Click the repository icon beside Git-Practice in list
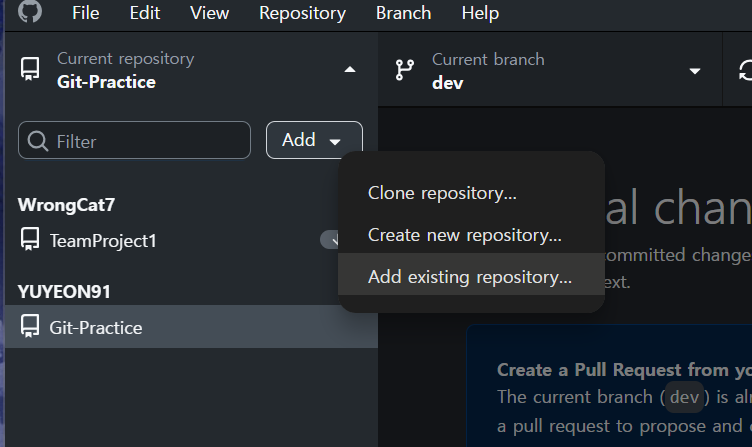 [x=30, y=326]
